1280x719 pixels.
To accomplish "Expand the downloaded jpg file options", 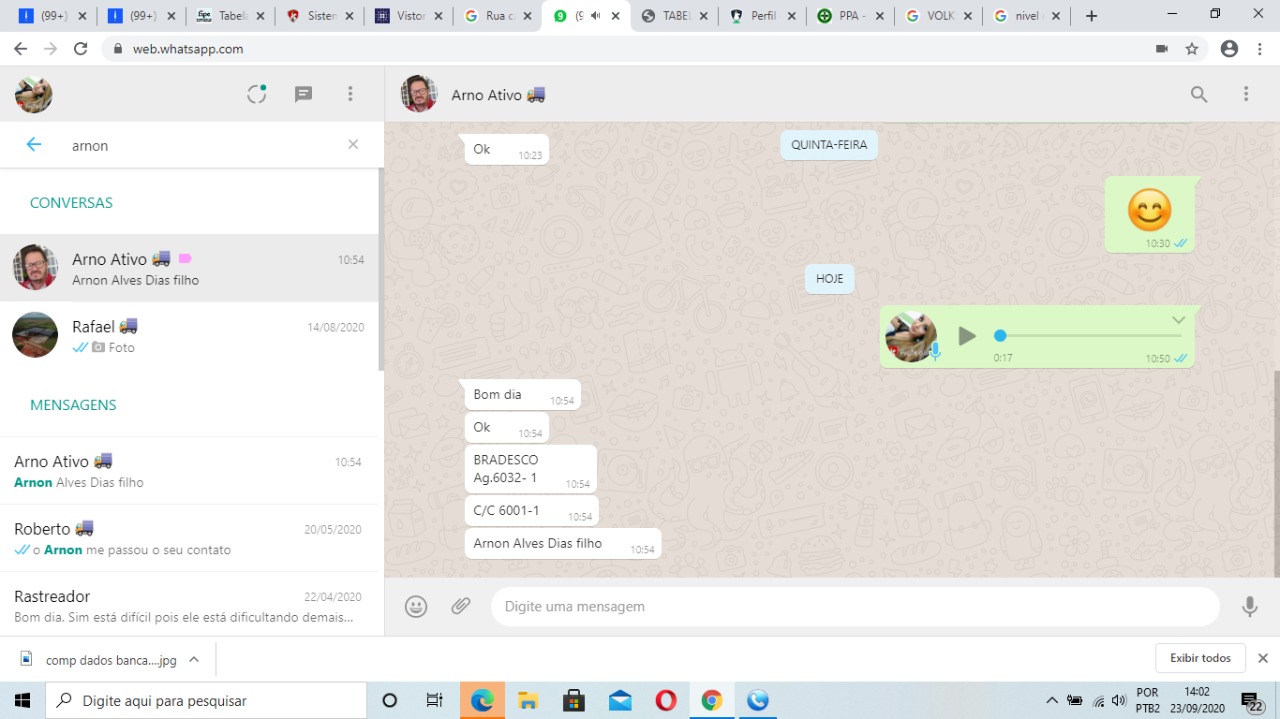I will click(x=194, y=659).
